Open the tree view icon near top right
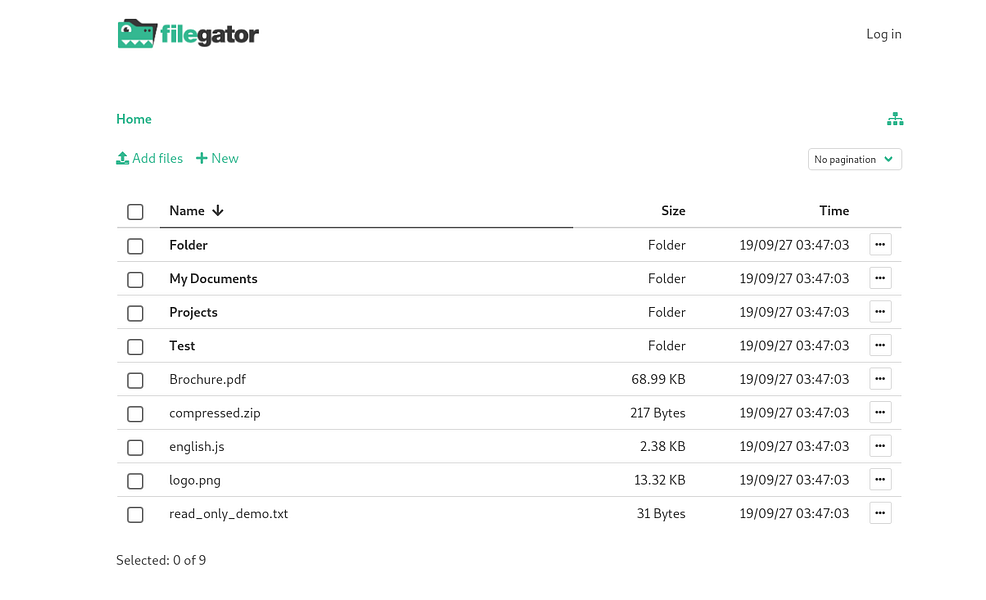986x600 pixels. tap(895, 118)
